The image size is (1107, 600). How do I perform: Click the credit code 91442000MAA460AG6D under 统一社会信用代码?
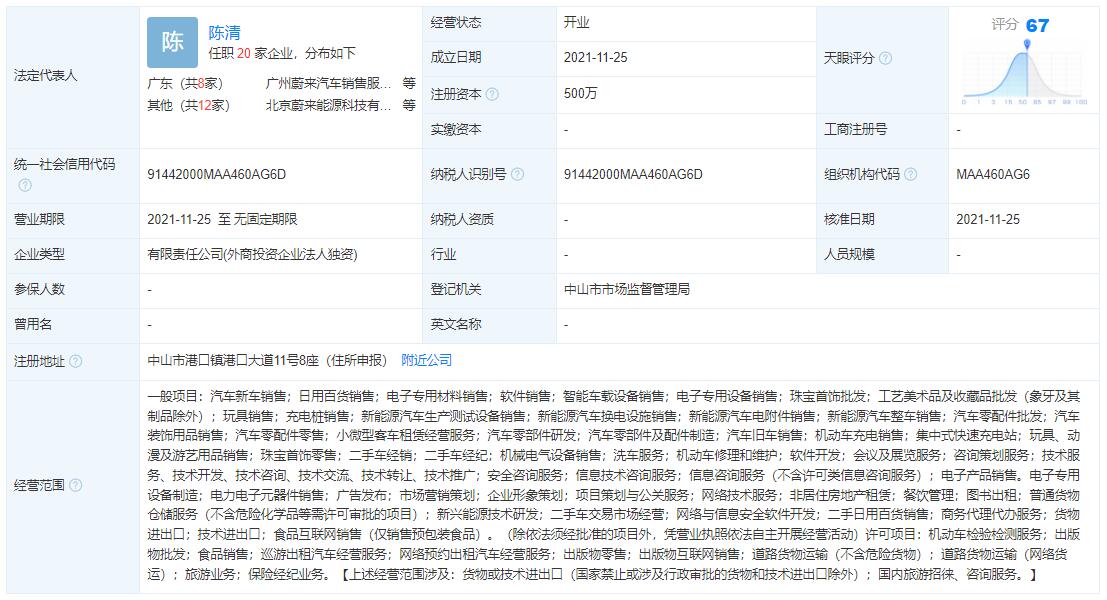tap(216, 174)
